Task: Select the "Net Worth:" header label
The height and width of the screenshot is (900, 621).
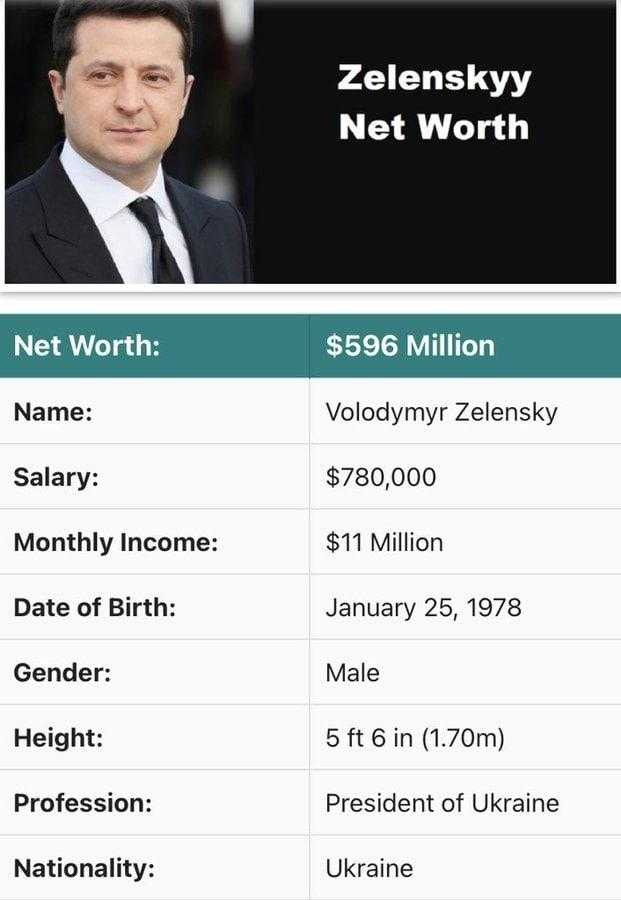Action: point(87,346)
